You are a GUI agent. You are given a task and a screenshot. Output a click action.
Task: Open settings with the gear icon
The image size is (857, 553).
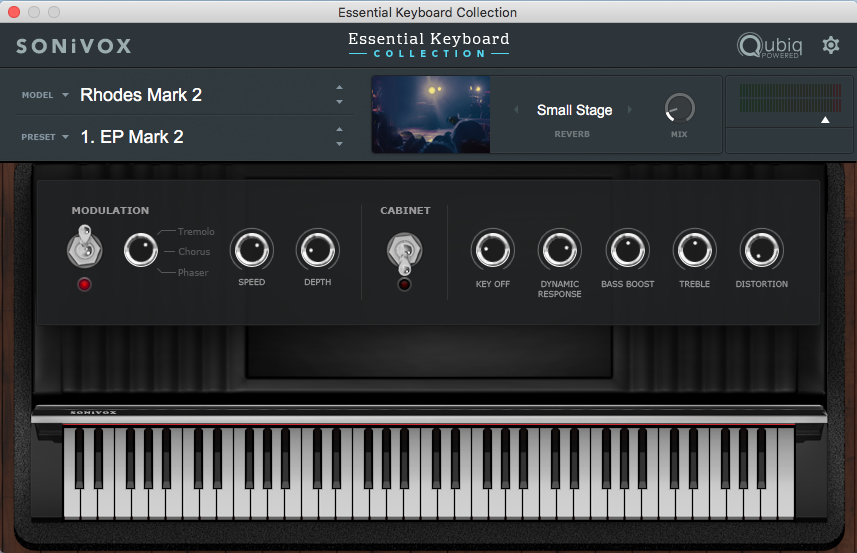click(x=830, y=45)
